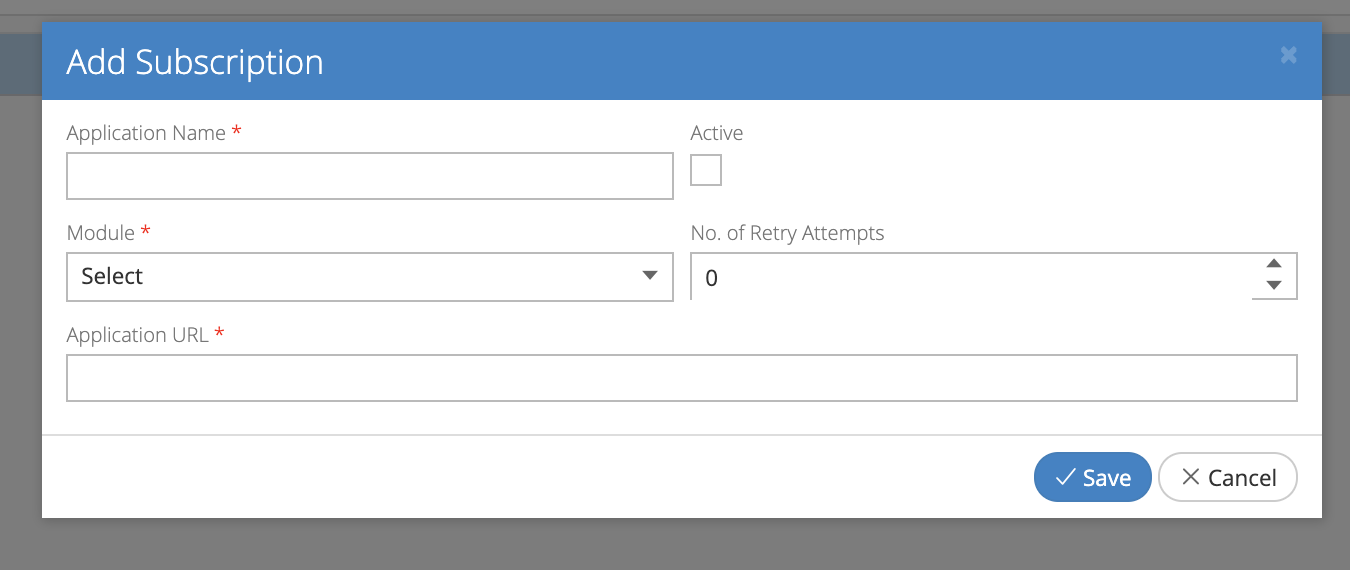
Task: Click the Add Subscription dialog title
Action: coord(195,62)
